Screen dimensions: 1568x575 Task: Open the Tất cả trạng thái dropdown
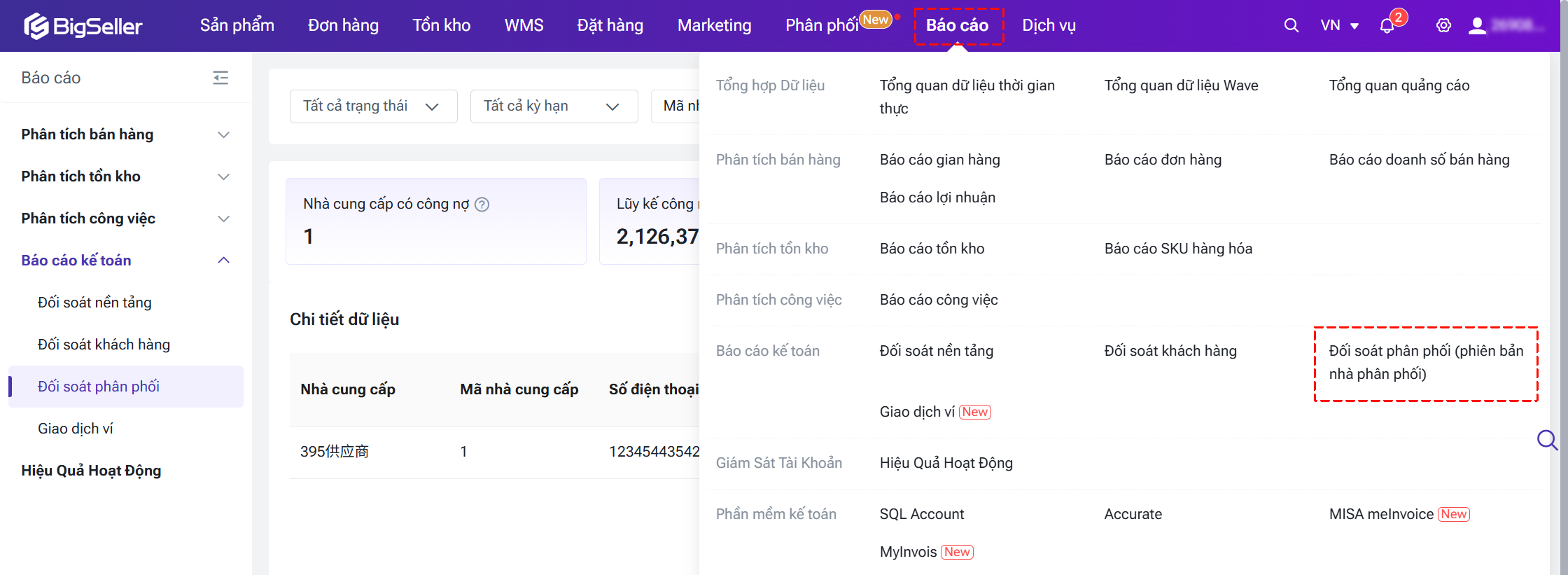[373, 106]
